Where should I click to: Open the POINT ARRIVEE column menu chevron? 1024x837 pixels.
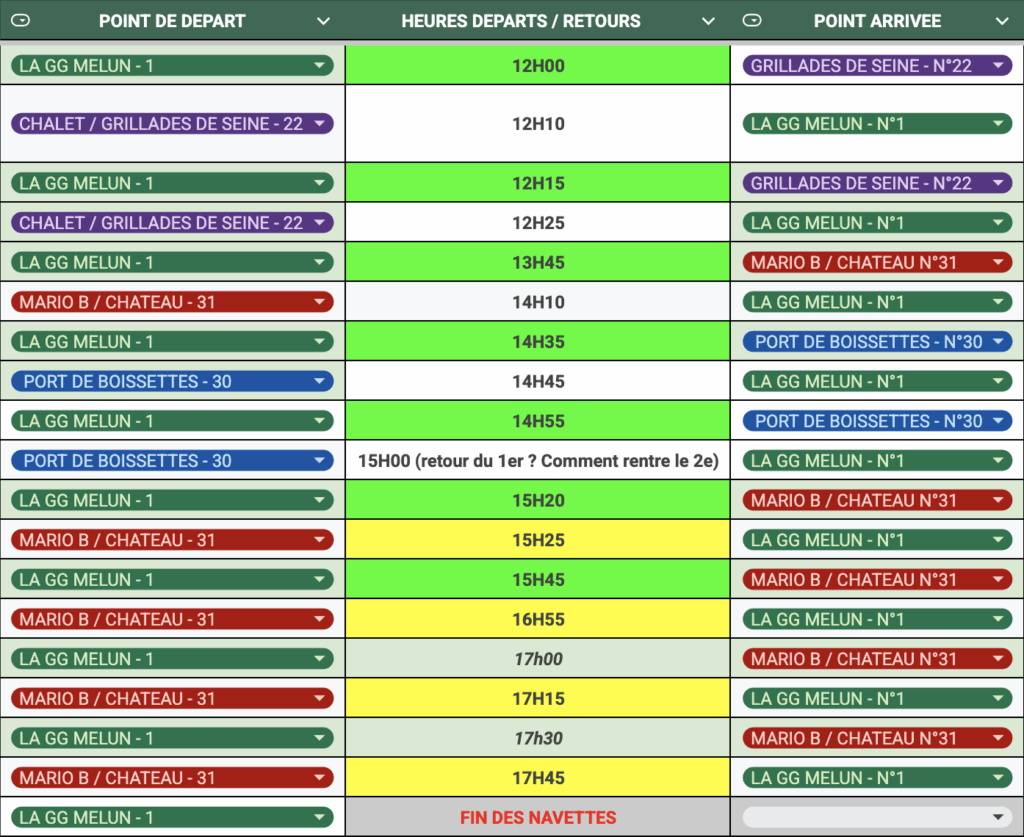[x=1002, y=21]
